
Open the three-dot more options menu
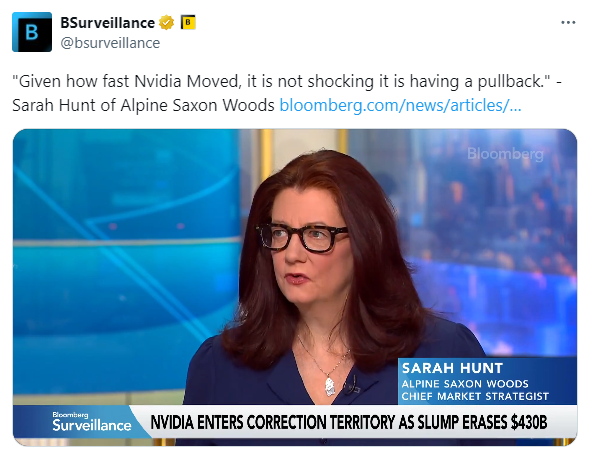[568, 23]
